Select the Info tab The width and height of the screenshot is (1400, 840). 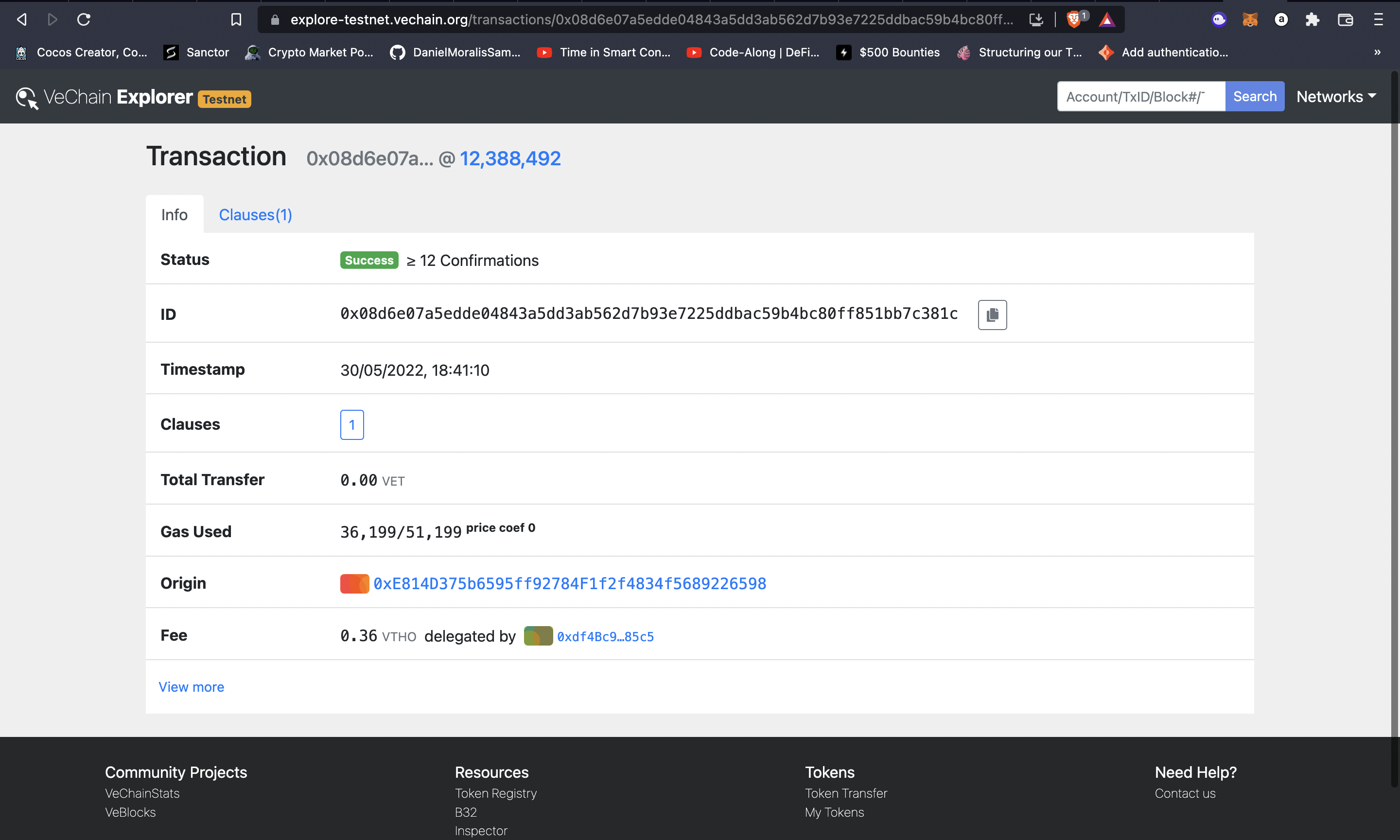[175, 215]
